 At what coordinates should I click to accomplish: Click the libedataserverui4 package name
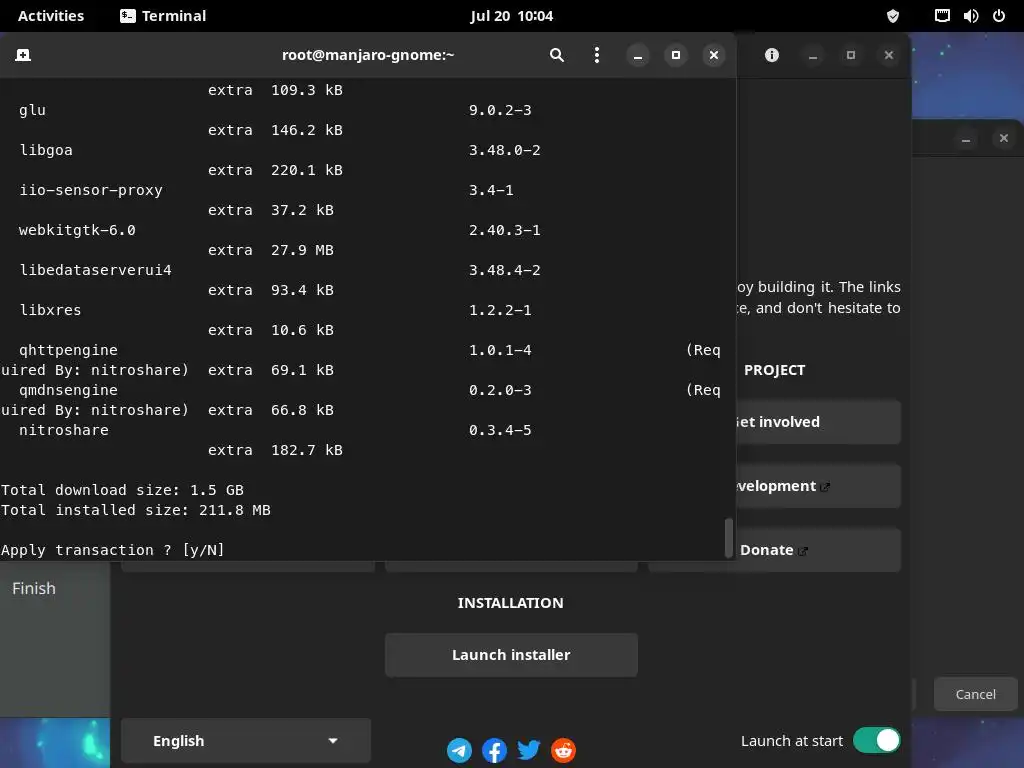point(95,270)
